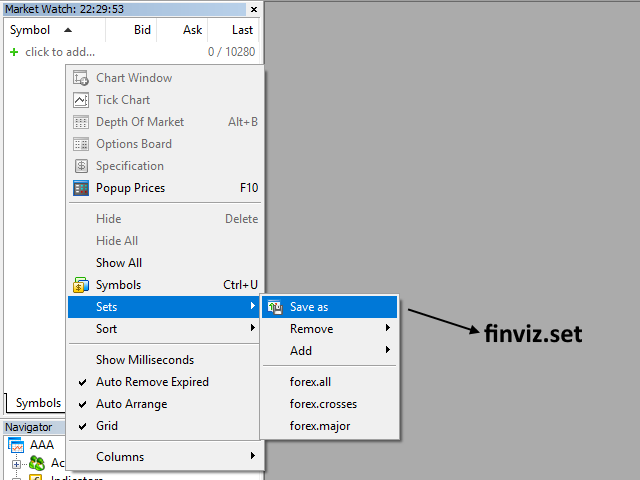Image resolution: width=640 pixels, height=480 pixels.
Task: Sort by the Symbol column header
Action: (30, 30)
